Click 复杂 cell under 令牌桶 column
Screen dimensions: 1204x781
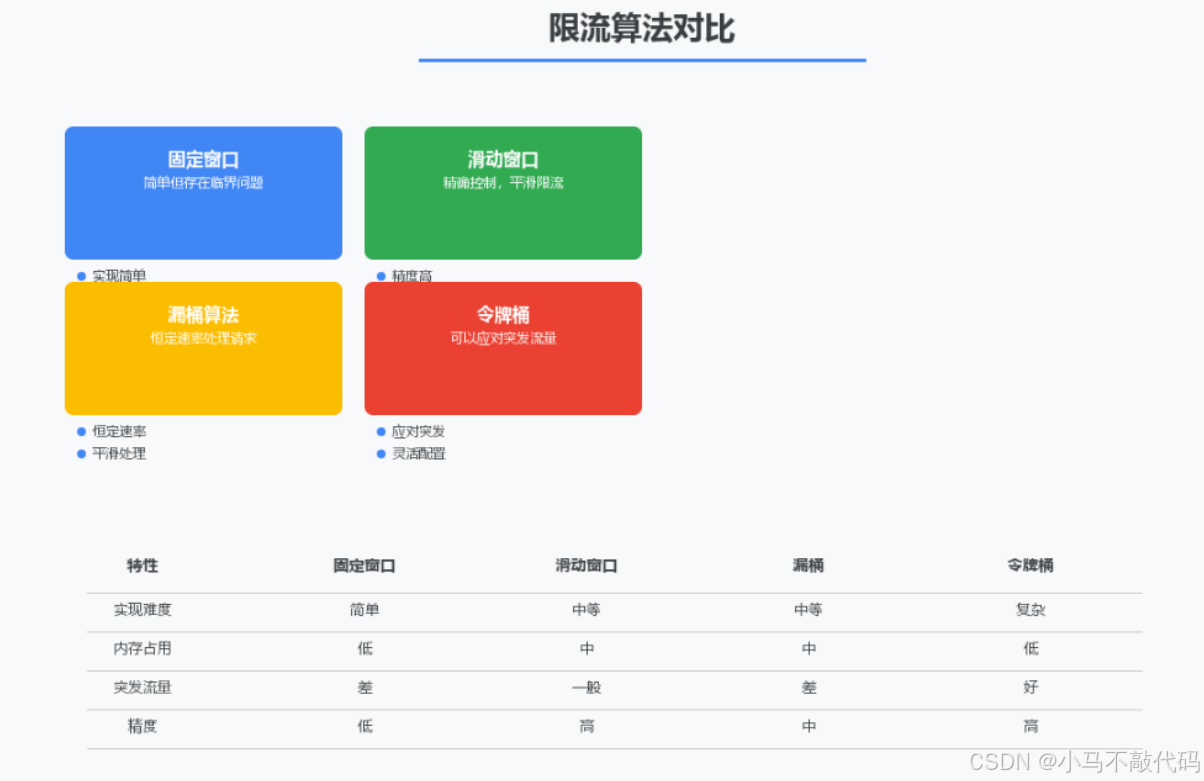pos(1030,609)
